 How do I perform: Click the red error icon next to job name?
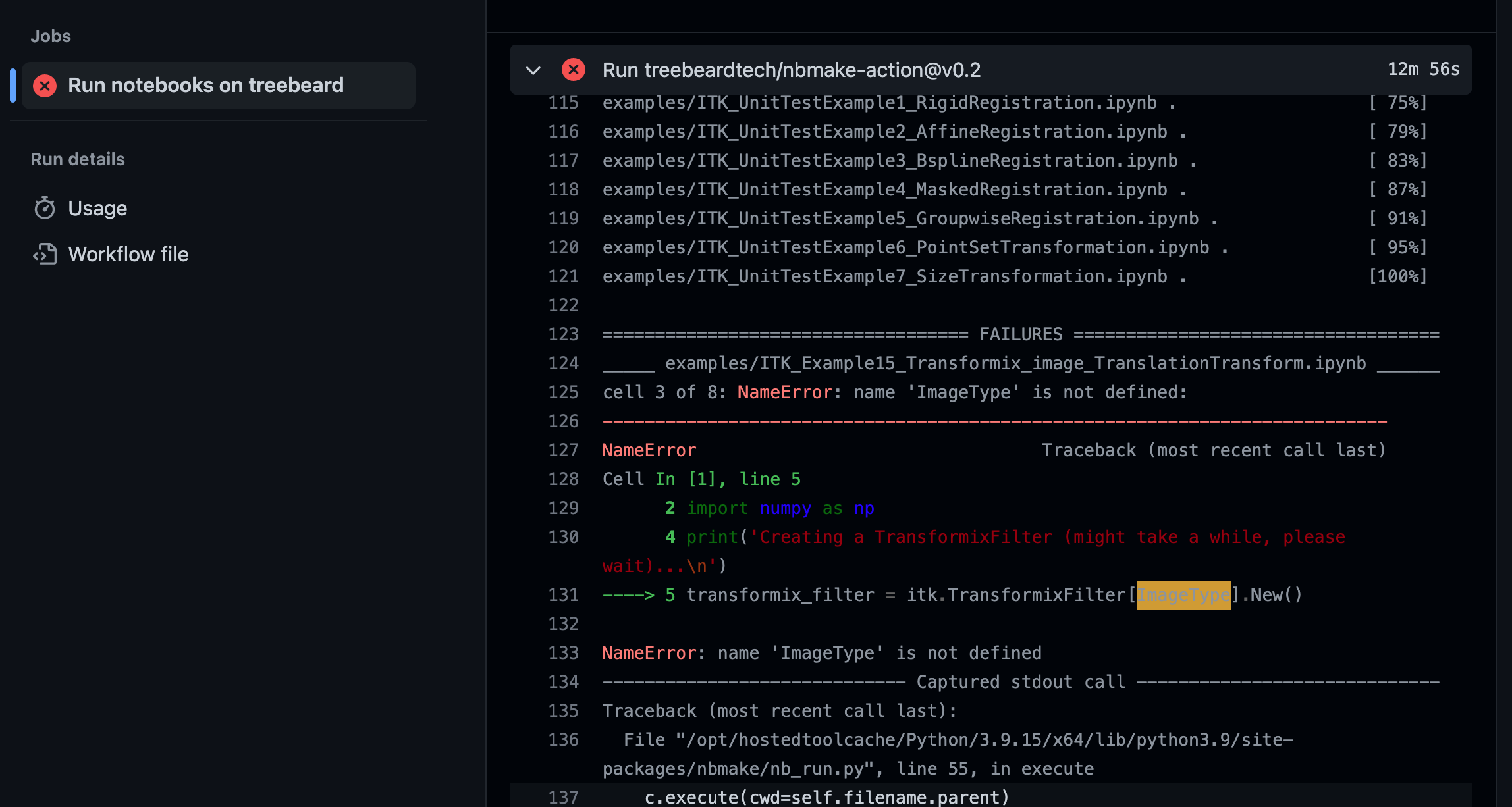pos(44,85)
